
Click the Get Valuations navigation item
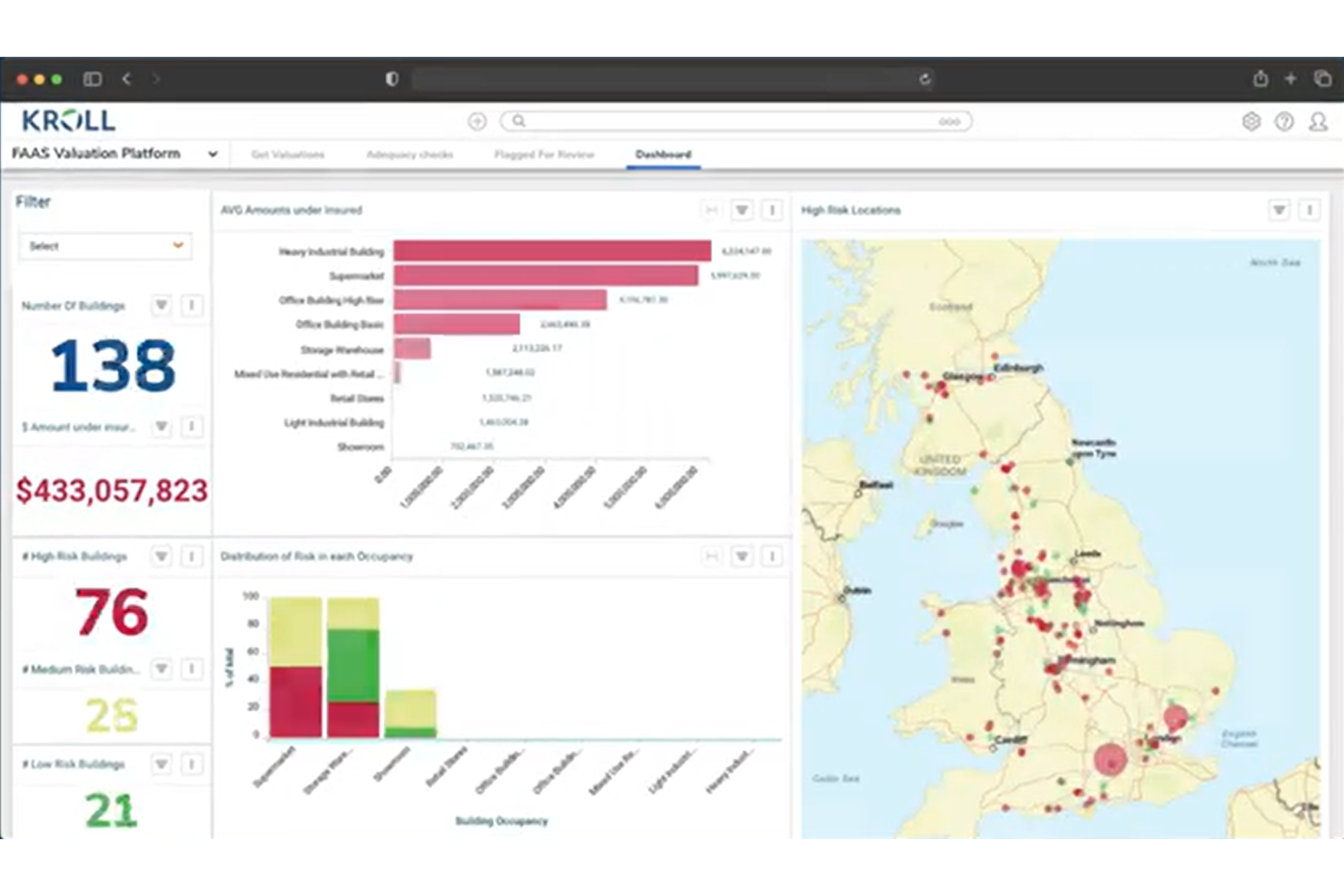click(x=286, y=154)
